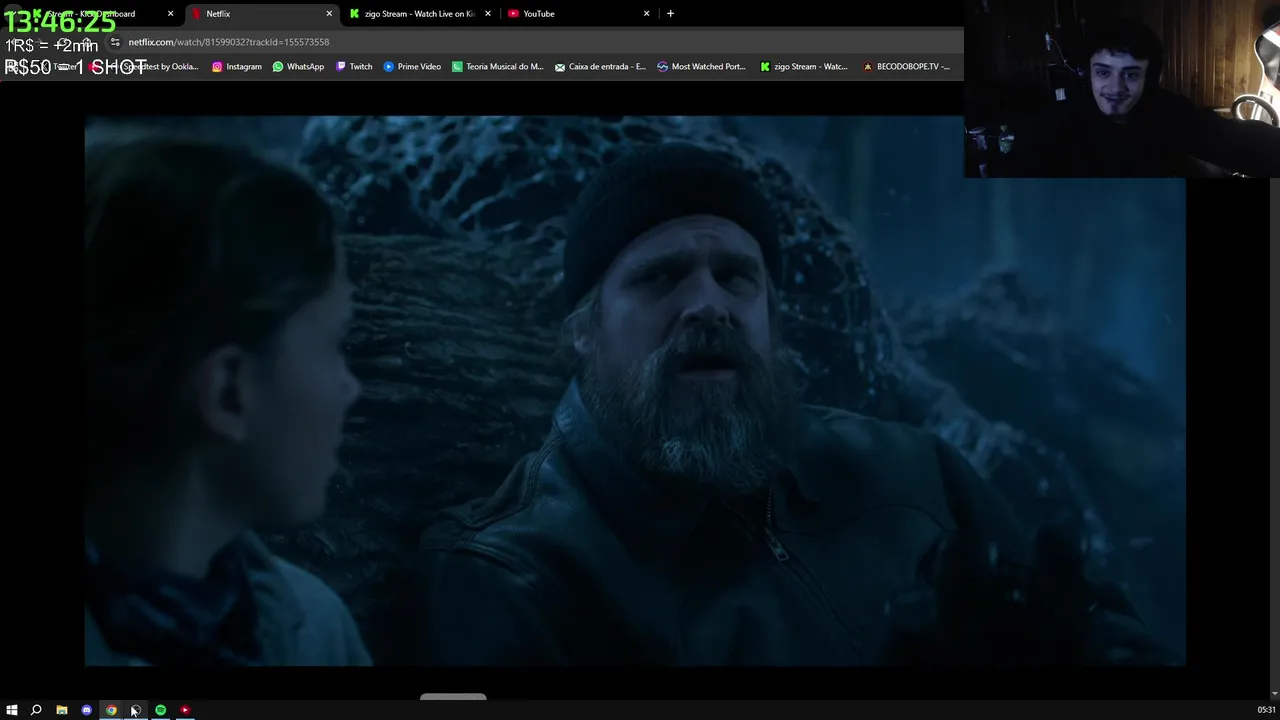The height and width of the screenshot is (720, 1280).
Task: Click the streamer webcam overlay
Action: tap(1122, 89)
